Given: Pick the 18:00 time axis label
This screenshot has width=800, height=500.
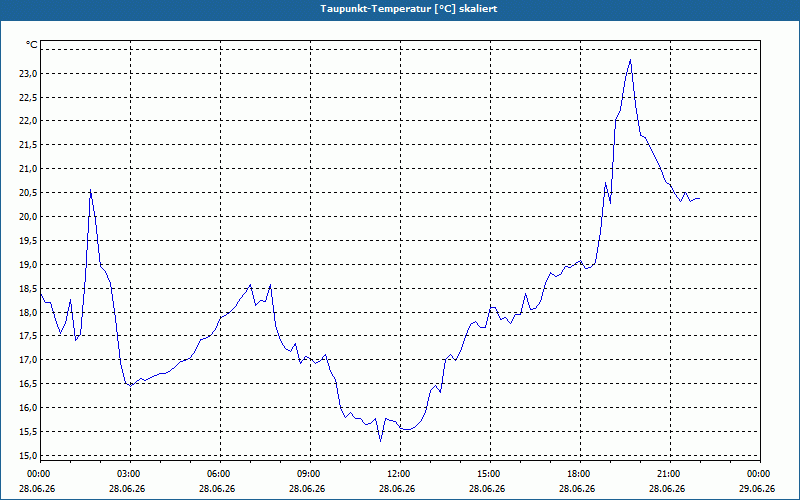Looking at the screenshot, I should (x=581, y=474).
